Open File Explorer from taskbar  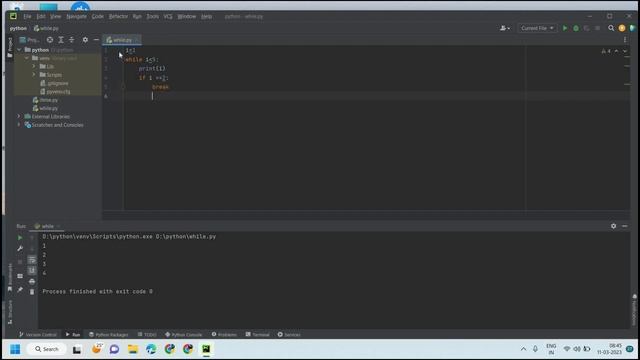[x=133, y=349]
